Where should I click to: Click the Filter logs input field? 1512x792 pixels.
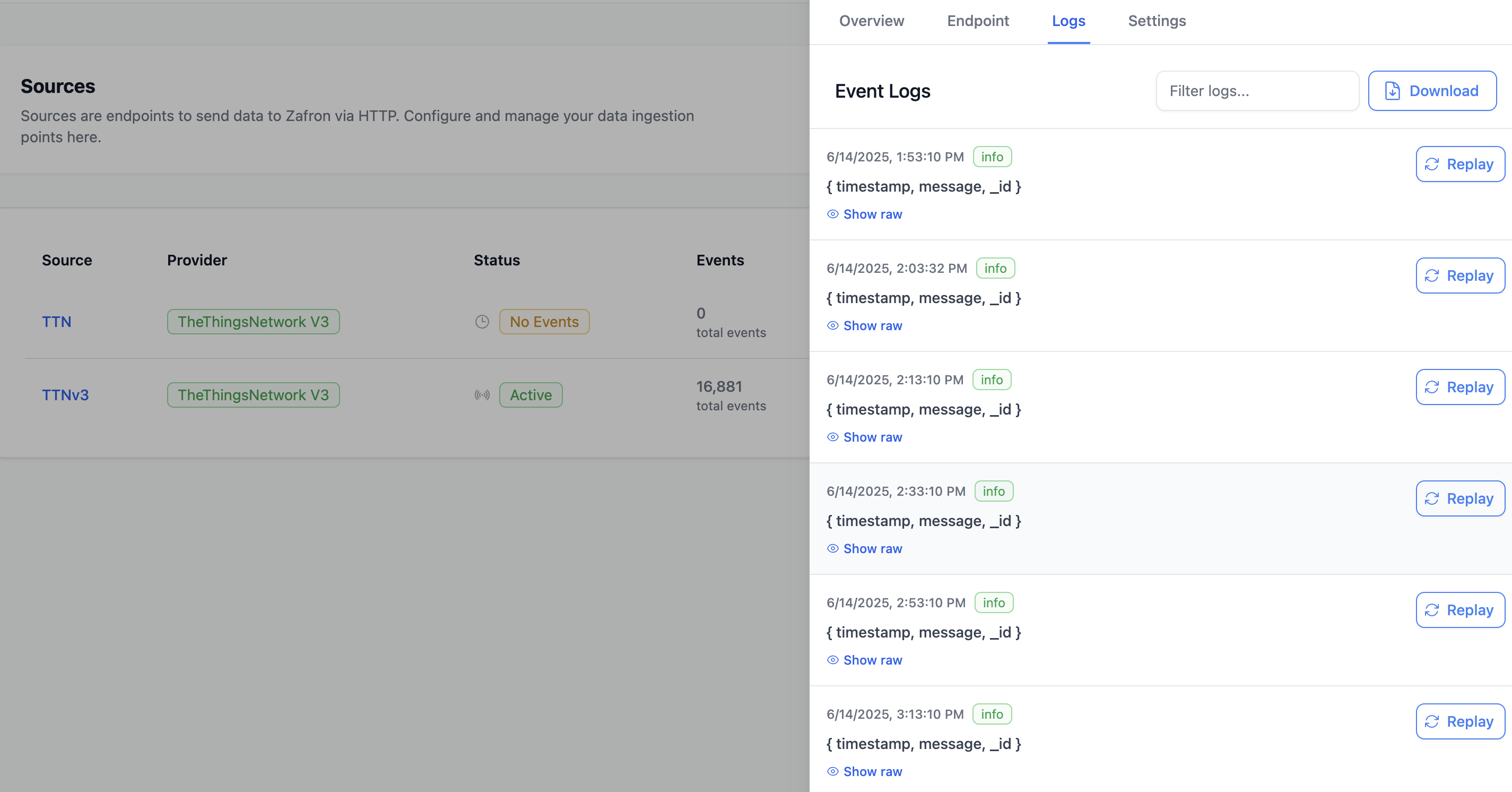(1257, 91)
